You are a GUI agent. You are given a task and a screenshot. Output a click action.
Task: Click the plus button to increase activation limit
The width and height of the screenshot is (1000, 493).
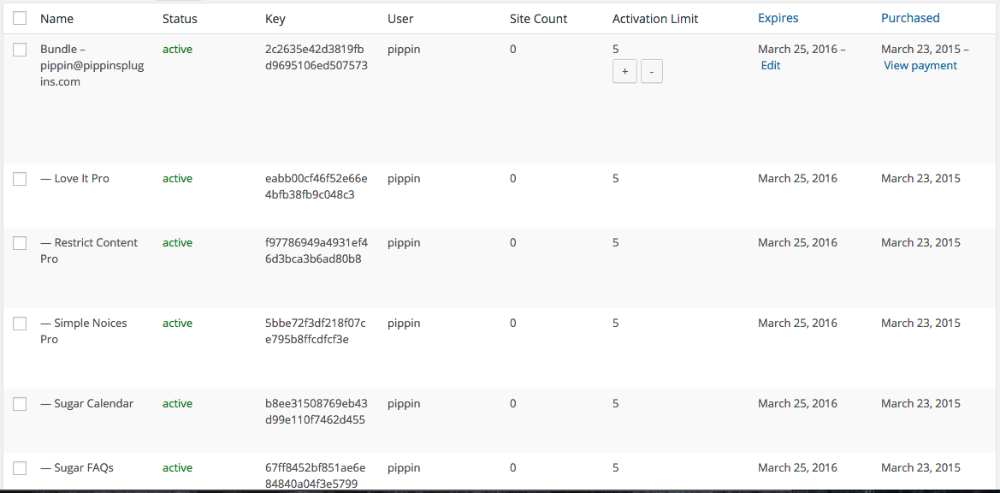624,73
